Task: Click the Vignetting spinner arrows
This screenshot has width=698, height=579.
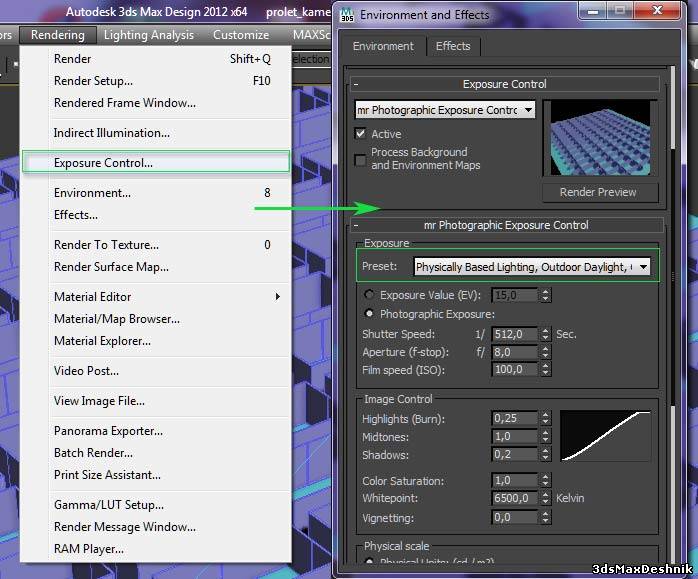Action: 546,518
